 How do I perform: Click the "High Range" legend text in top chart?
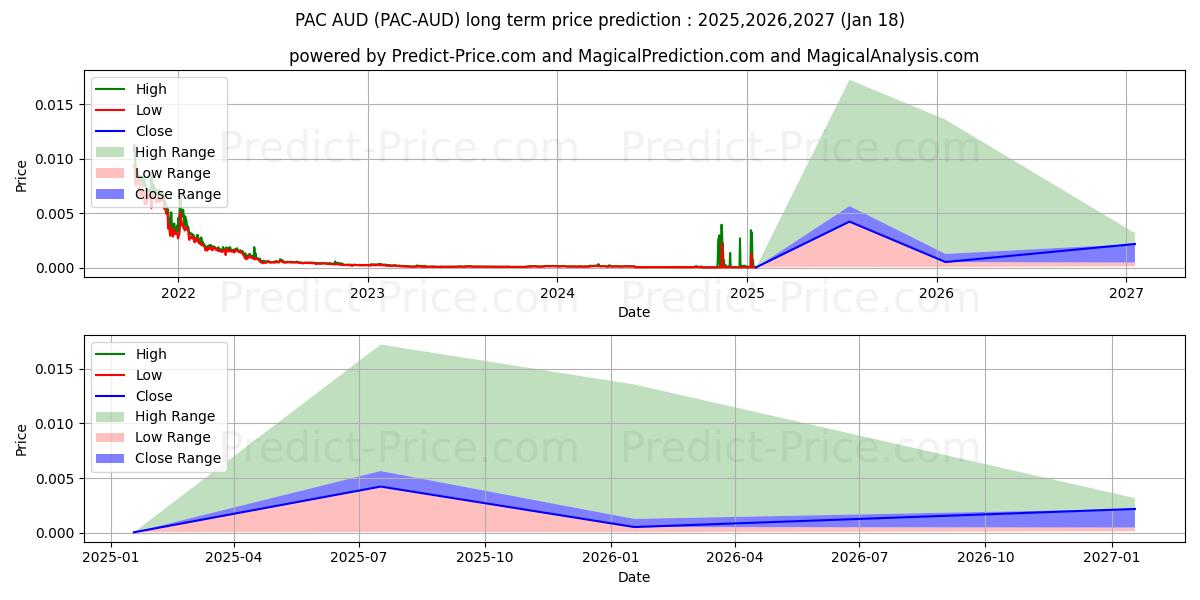175,152
